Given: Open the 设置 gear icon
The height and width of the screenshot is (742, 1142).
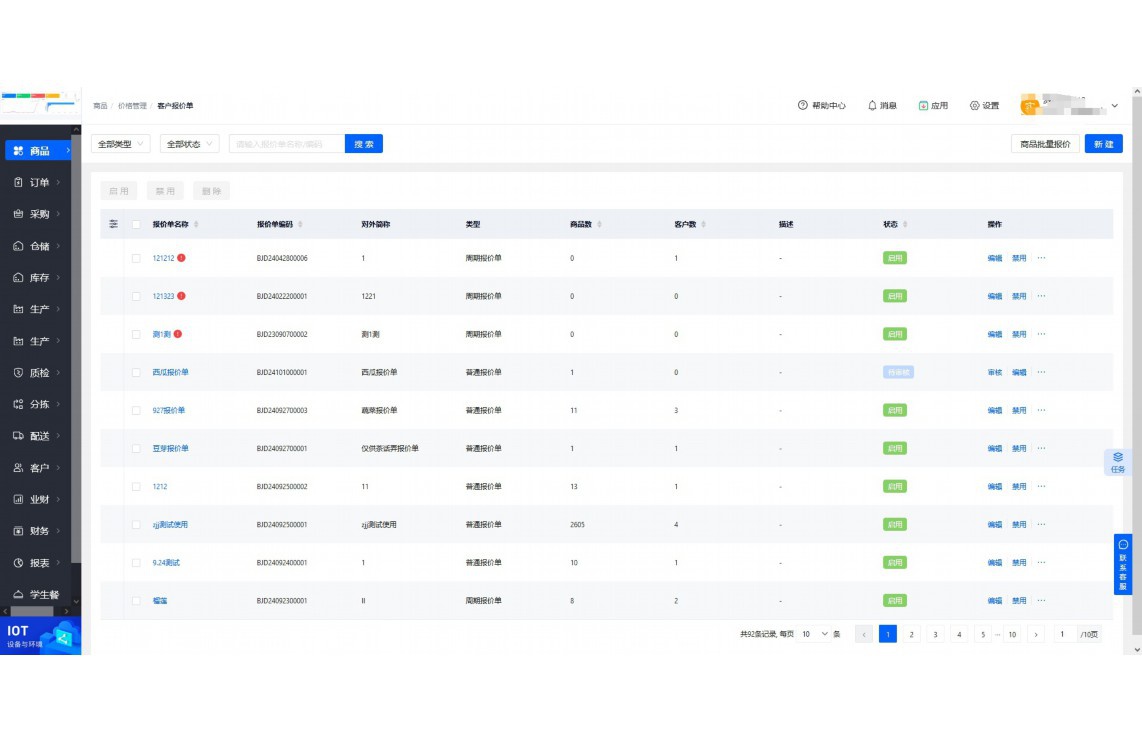Looking at the screenshot, I should [x=974, y=105].
